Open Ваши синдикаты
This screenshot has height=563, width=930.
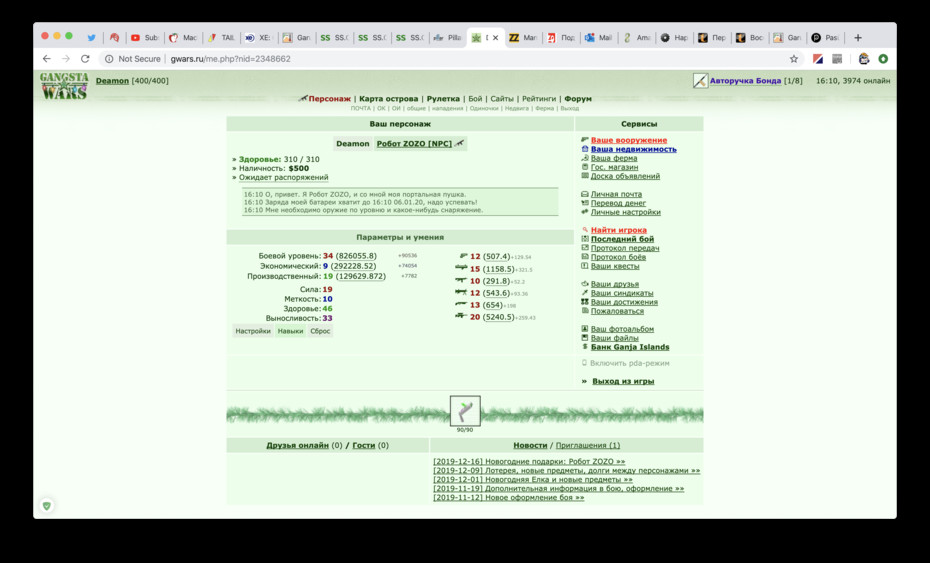click(x=622, y=293)
